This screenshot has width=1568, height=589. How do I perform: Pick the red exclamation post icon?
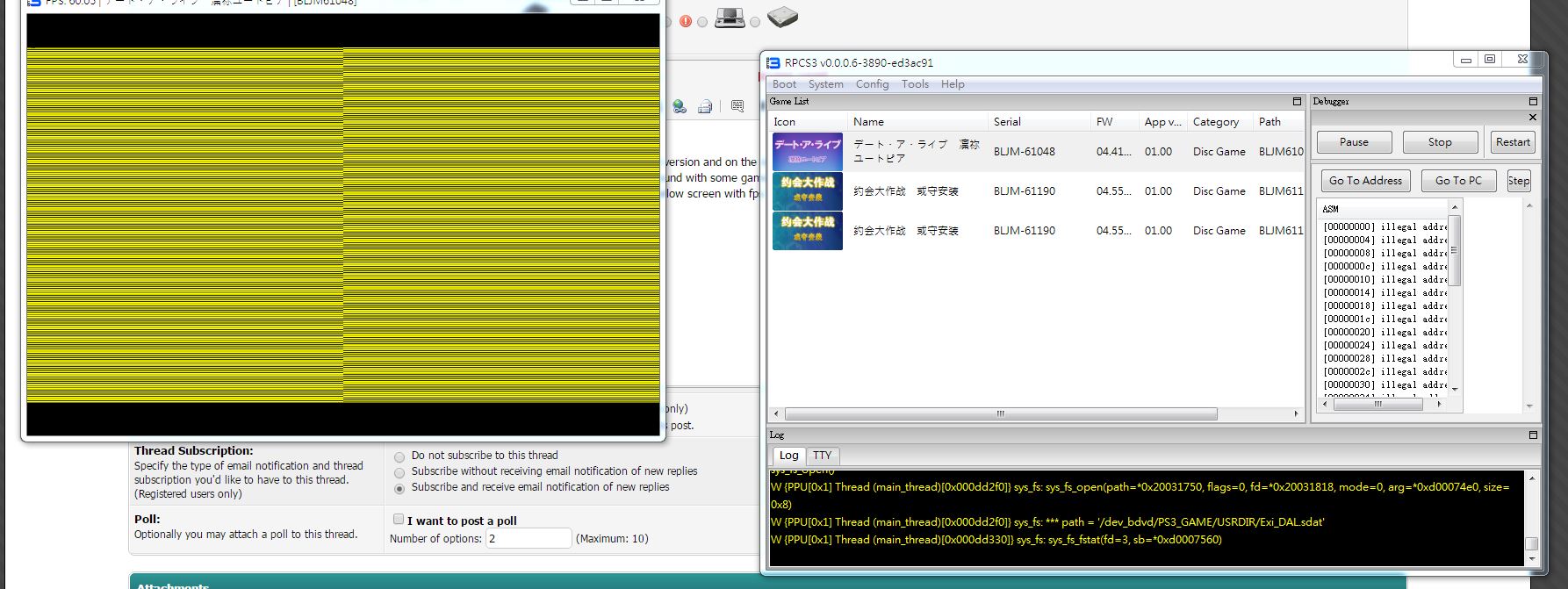[686, 21]
